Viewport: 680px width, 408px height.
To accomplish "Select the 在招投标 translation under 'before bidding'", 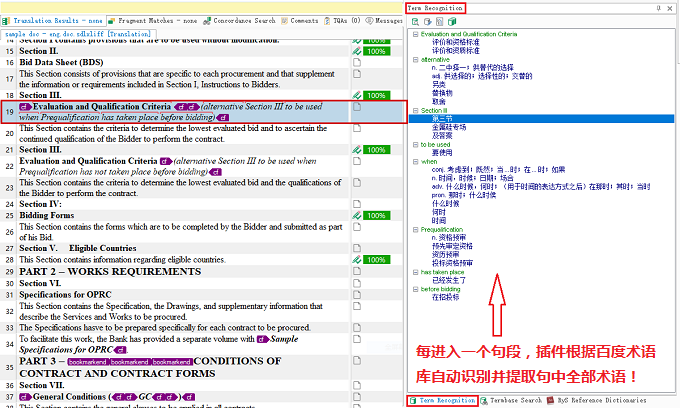I will (445, 297).
